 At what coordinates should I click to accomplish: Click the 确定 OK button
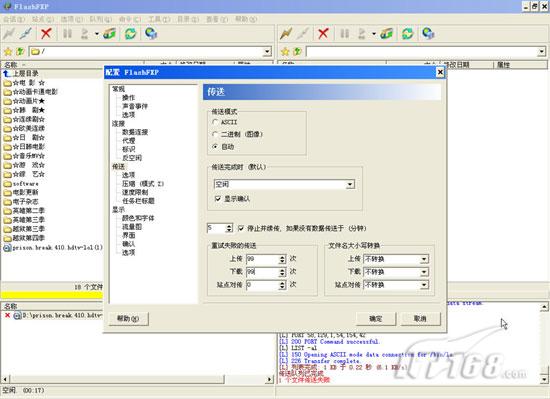pyautogui.click(x=376, y=319)
